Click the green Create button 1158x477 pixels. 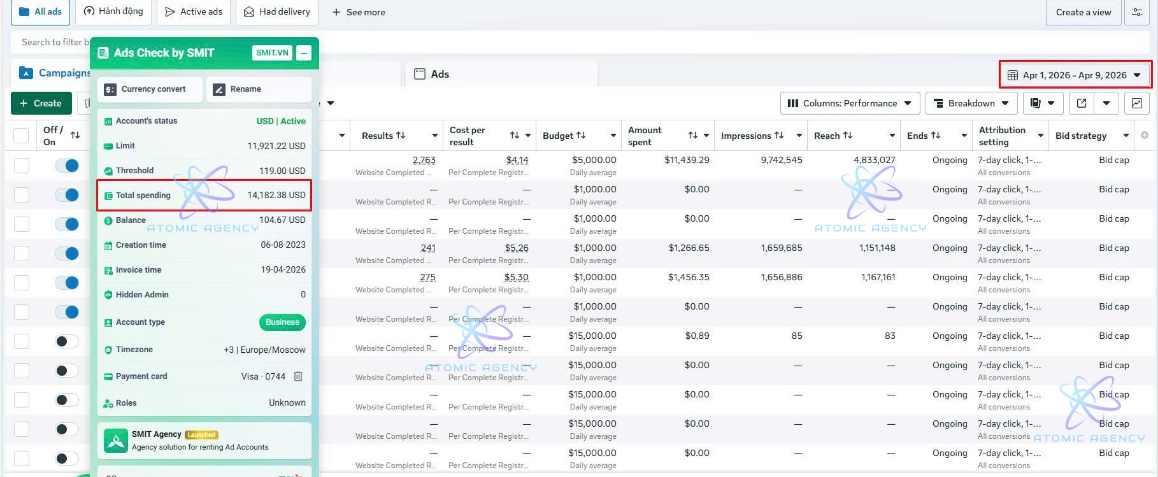click(x=41, y=103)
